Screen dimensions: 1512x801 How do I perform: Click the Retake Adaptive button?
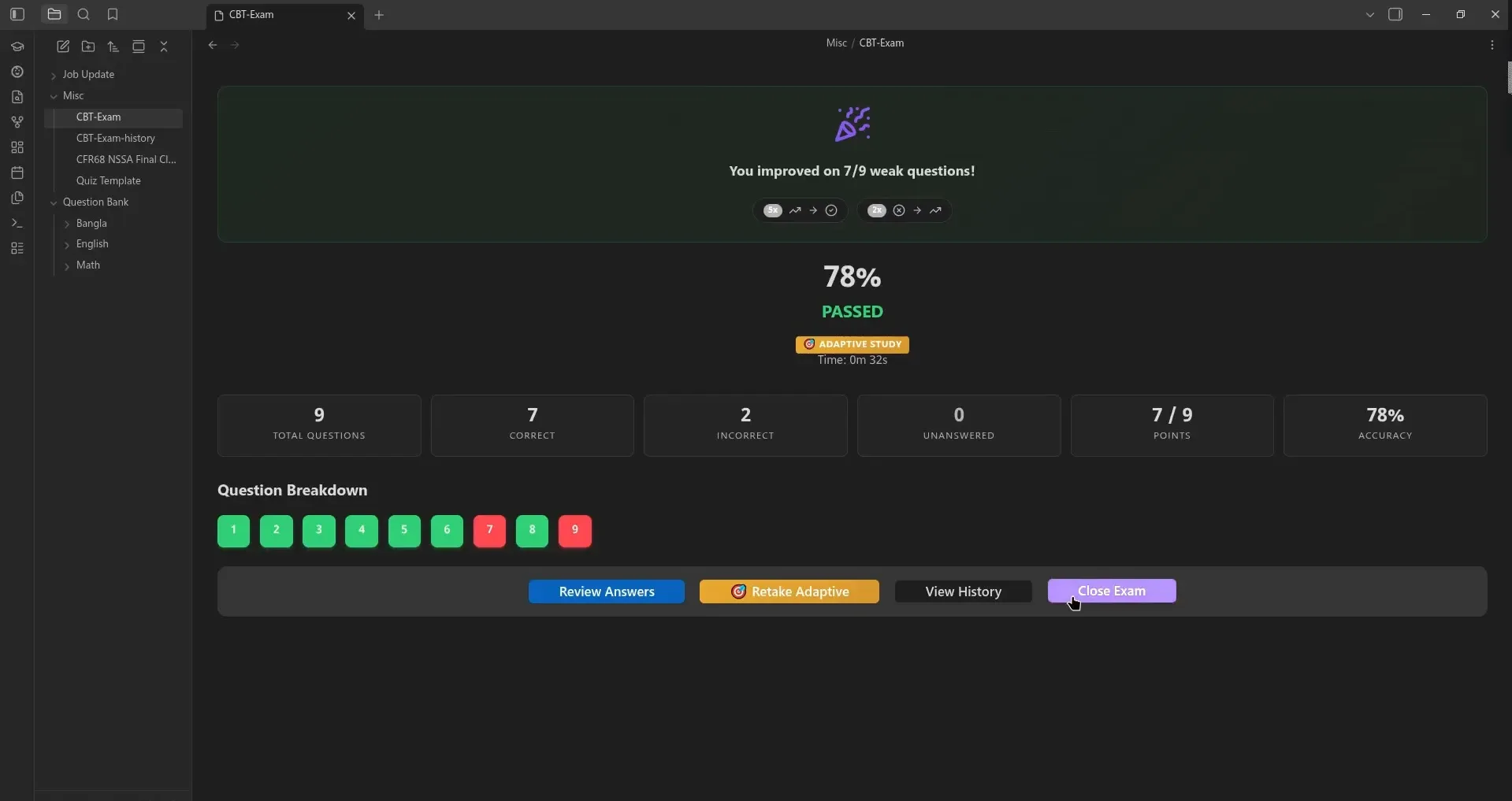click(789, 591)
